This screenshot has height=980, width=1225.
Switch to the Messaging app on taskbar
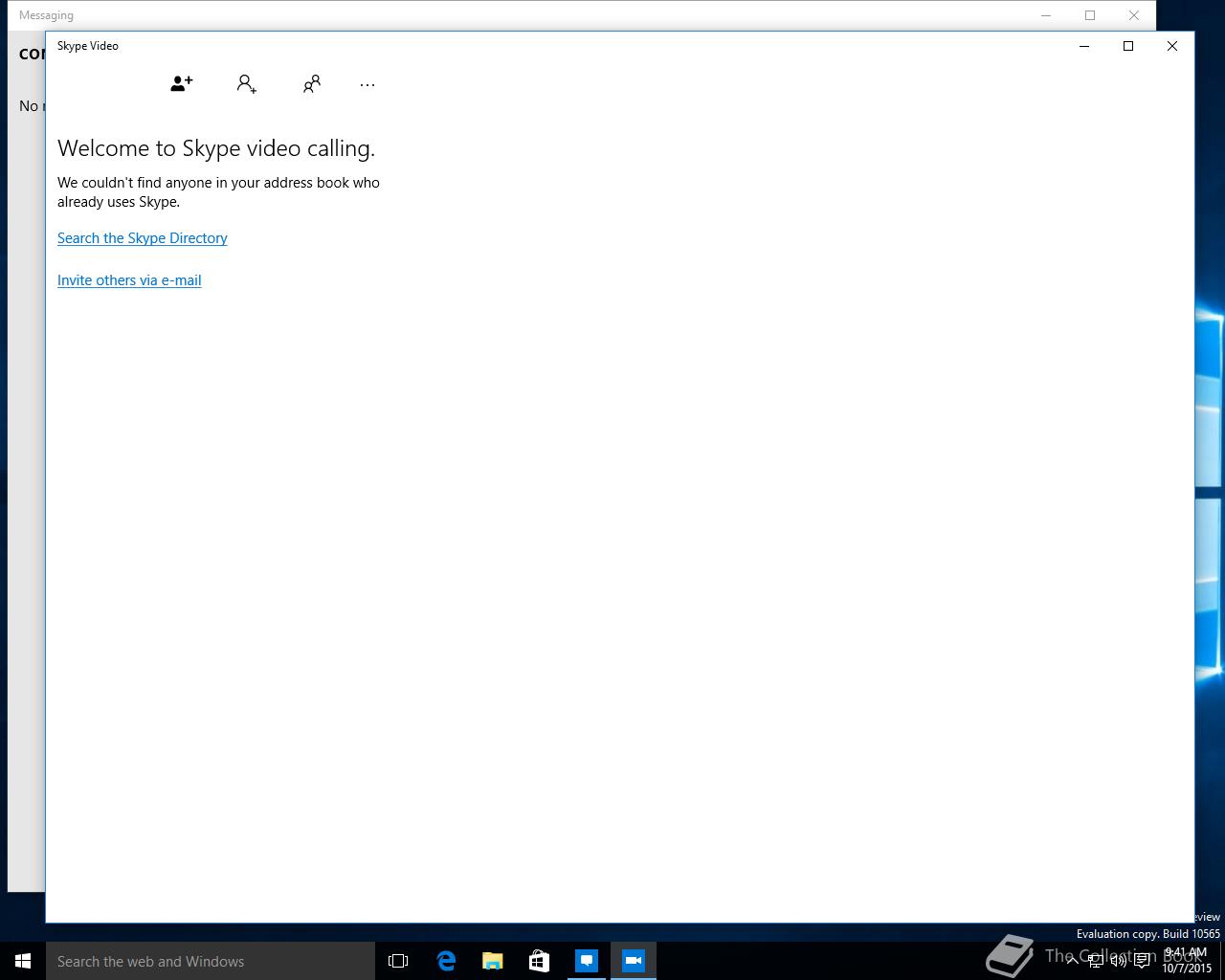[587, 961]
